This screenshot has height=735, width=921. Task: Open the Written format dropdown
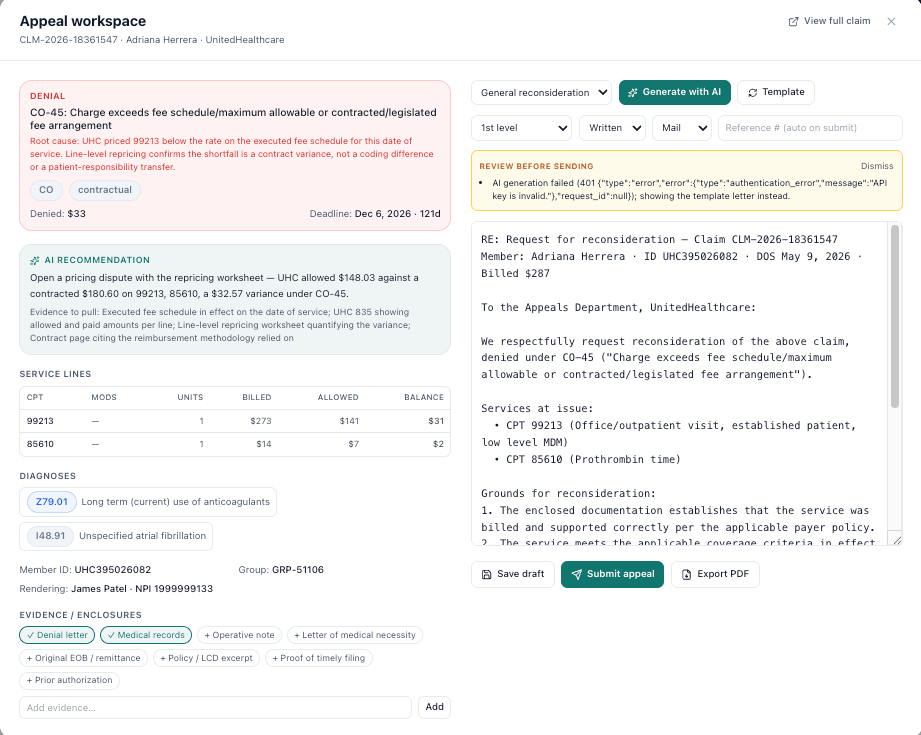coord(612,128)
